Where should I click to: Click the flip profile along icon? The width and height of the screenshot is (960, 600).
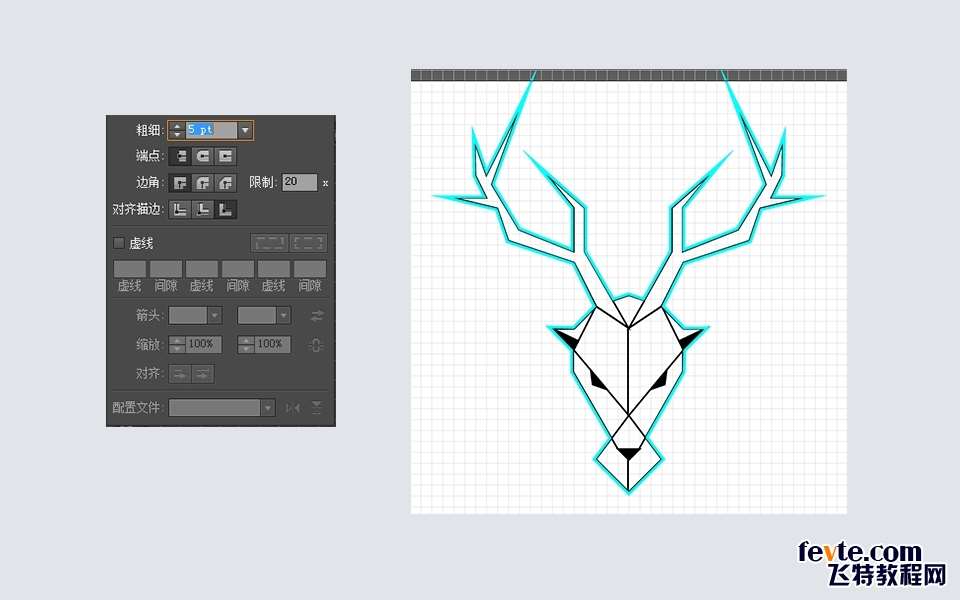[293, 408]
